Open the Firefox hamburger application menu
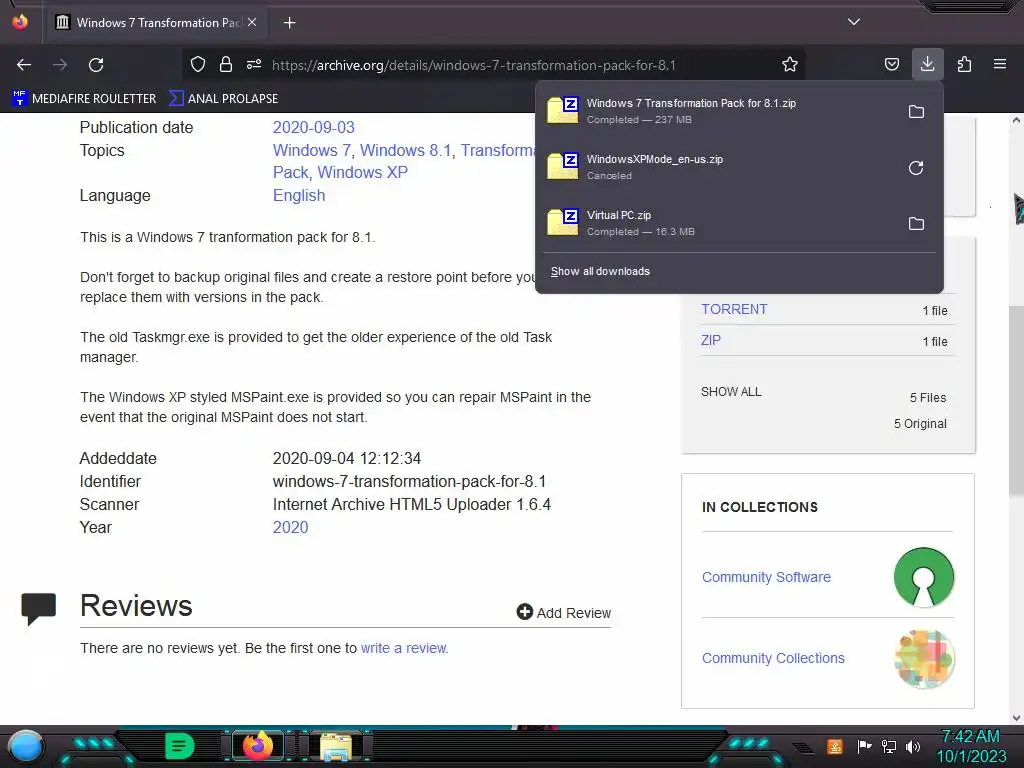 (1000, 65)
